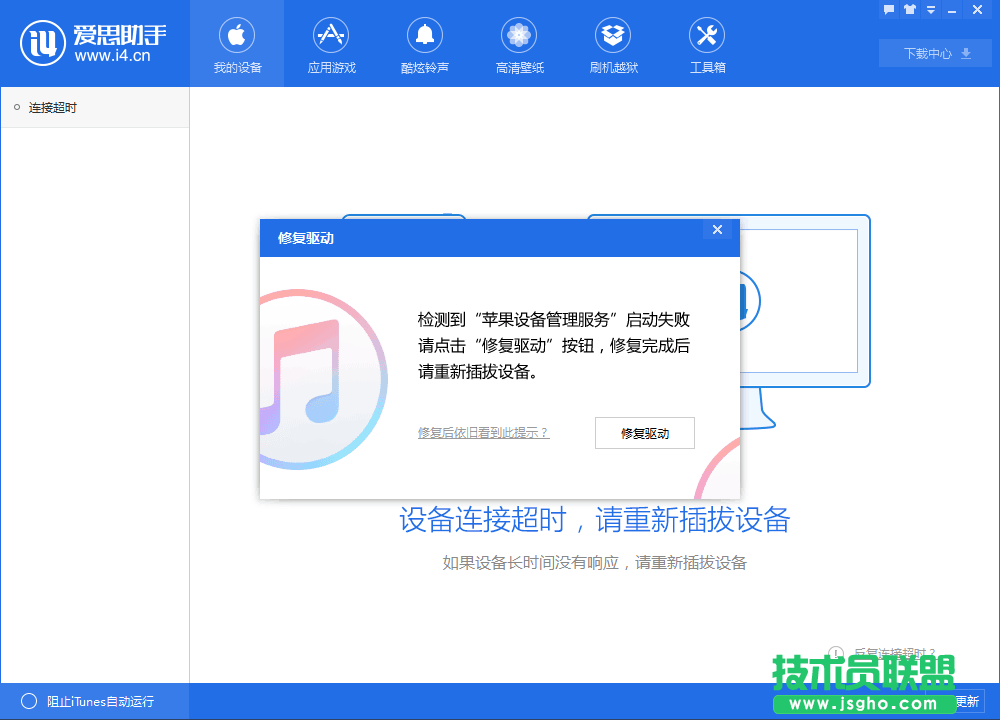Close the 修复驱动 dialog

click(x=717, y=229)
